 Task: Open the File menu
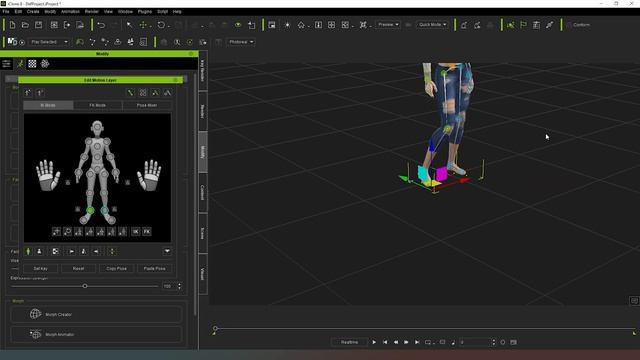pos(6,11)
